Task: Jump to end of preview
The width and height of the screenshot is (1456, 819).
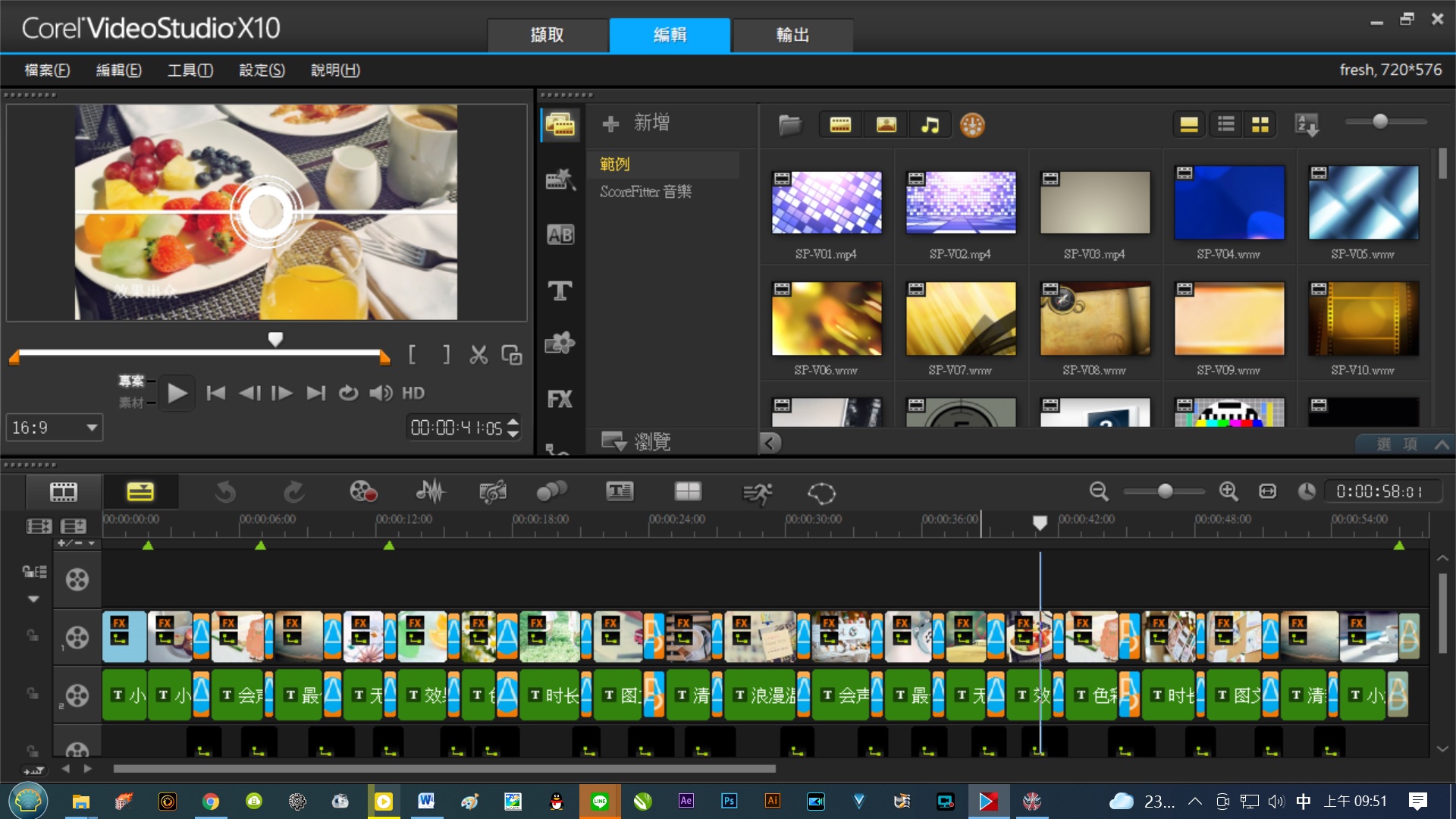Action: [315, 393]
